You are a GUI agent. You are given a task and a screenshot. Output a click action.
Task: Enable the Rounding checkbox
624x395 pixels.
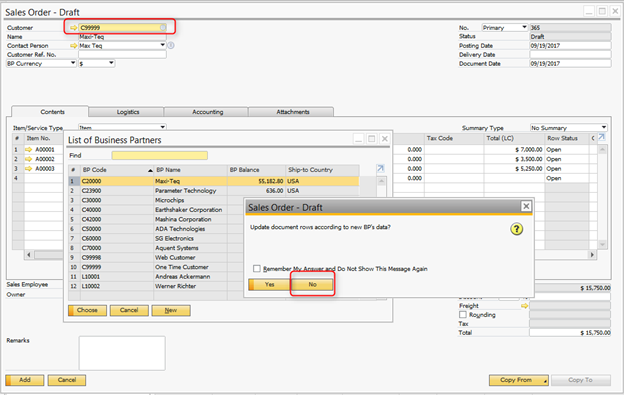point(463,315)
